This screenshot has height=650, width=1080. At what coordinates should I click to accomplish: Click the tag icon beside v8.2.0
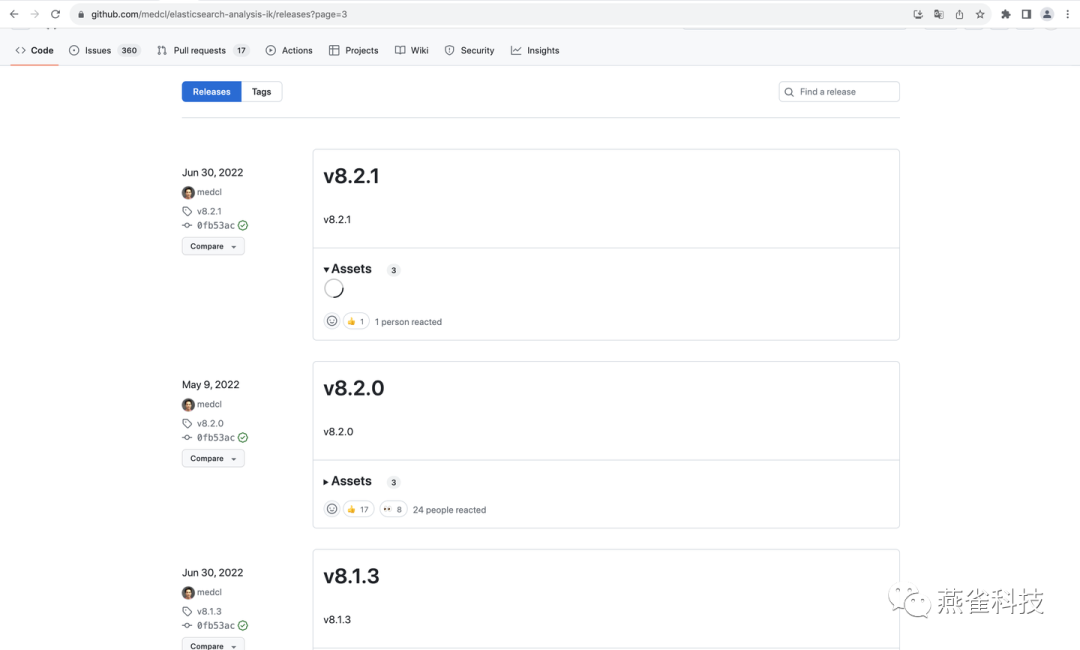tap(187, 423)
